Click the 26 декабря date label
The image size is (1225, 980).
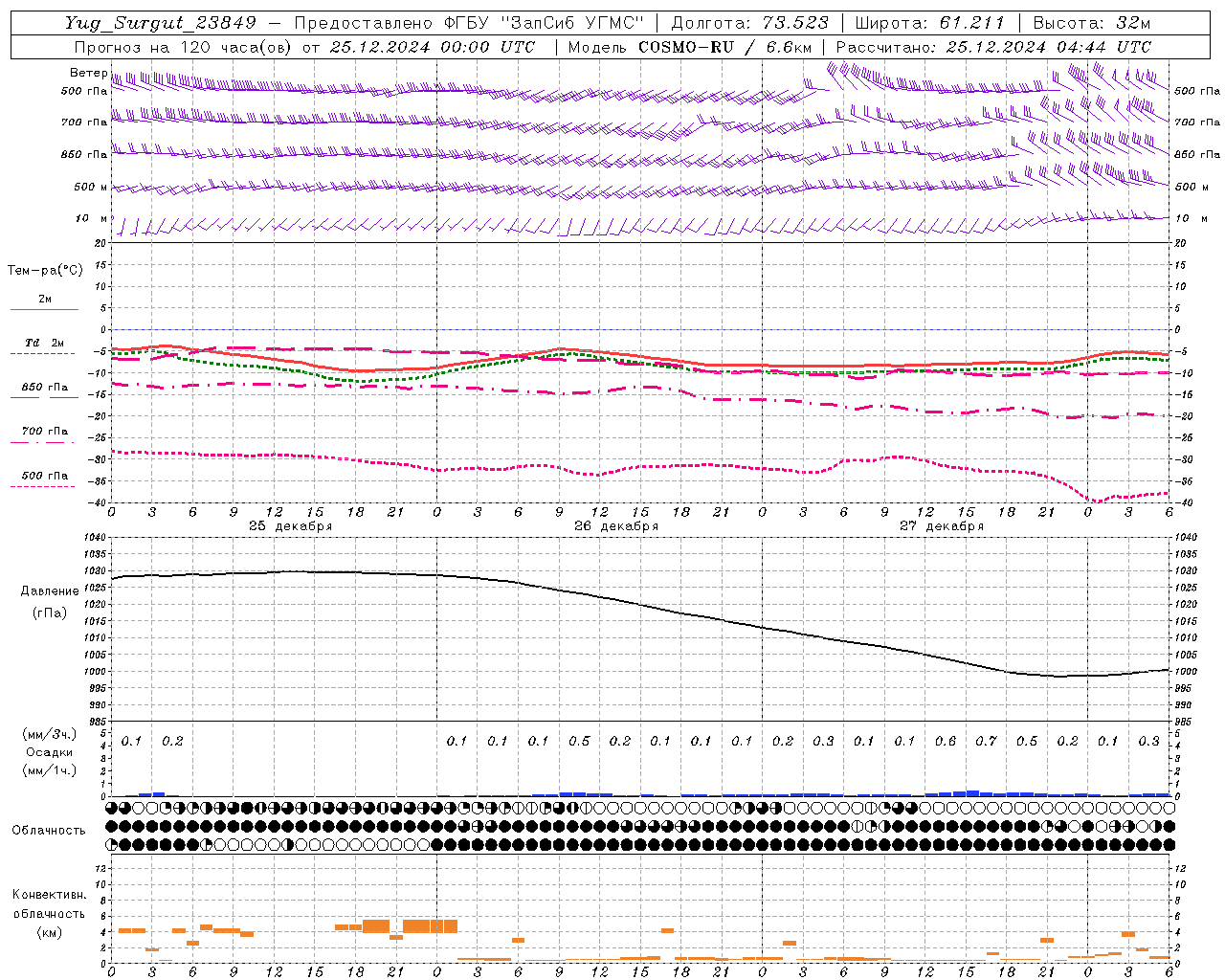(x=616, y=526)
